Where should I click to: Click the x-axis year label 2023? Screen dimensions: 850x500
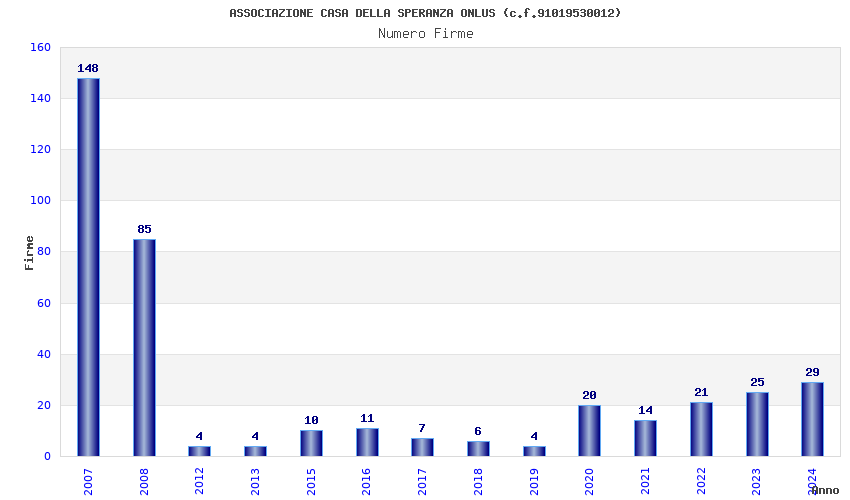pos(757,482)
